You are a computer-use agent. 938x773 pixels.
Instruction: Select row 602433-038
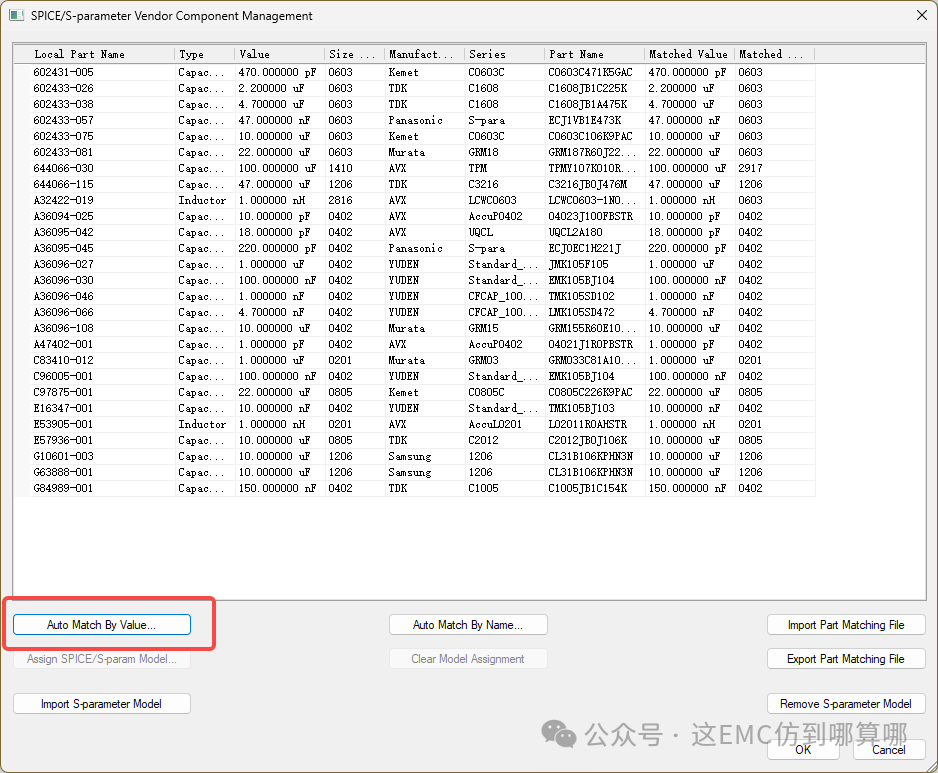[415, 104]
